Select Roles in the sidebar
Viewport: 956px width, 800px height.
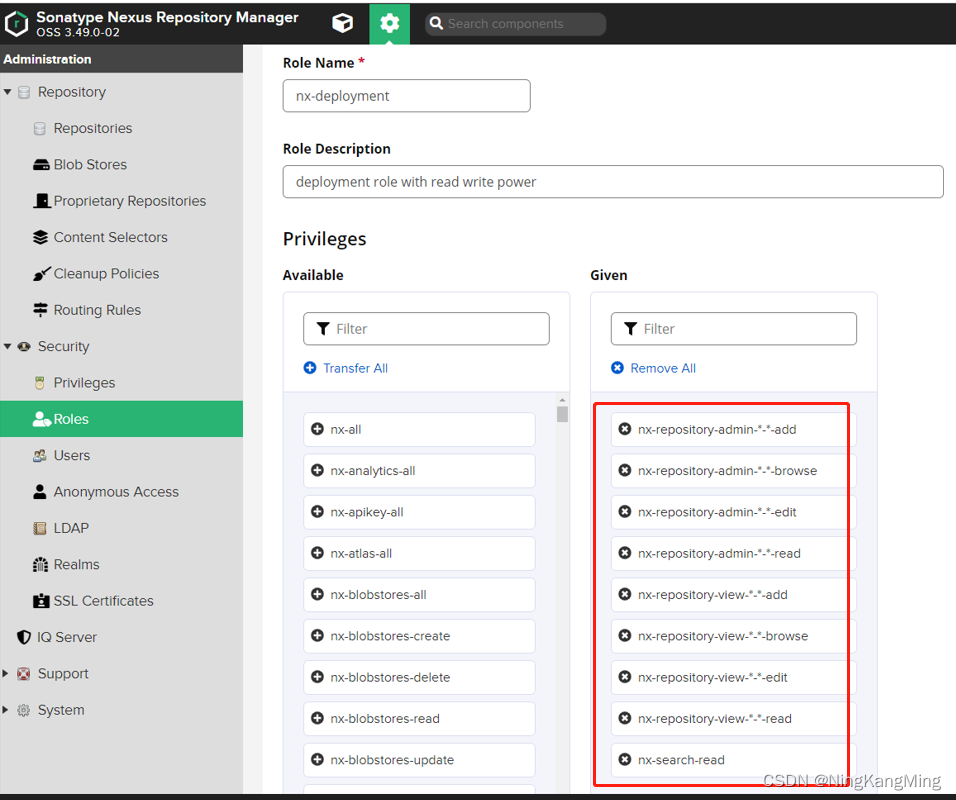pos(121,419)
